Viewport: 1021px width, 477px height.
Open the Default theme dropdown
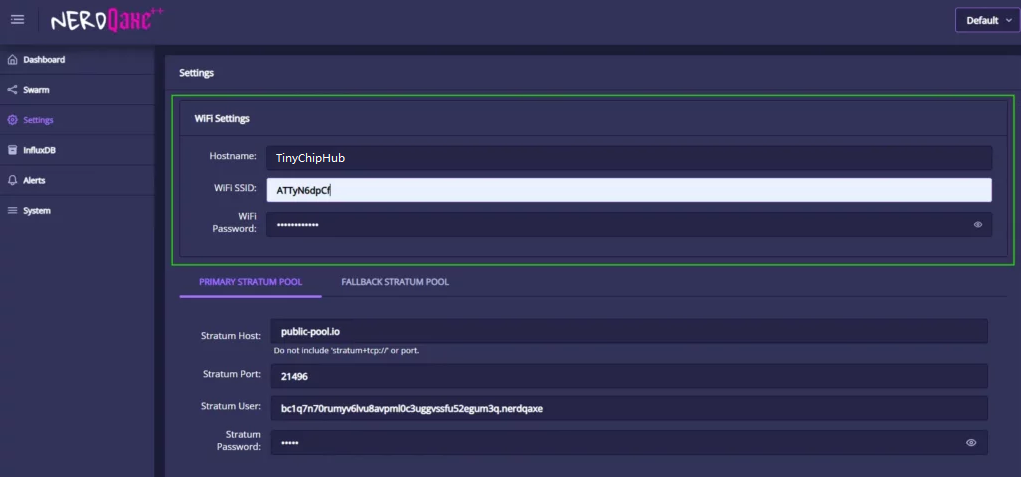[x=988, y=20]
